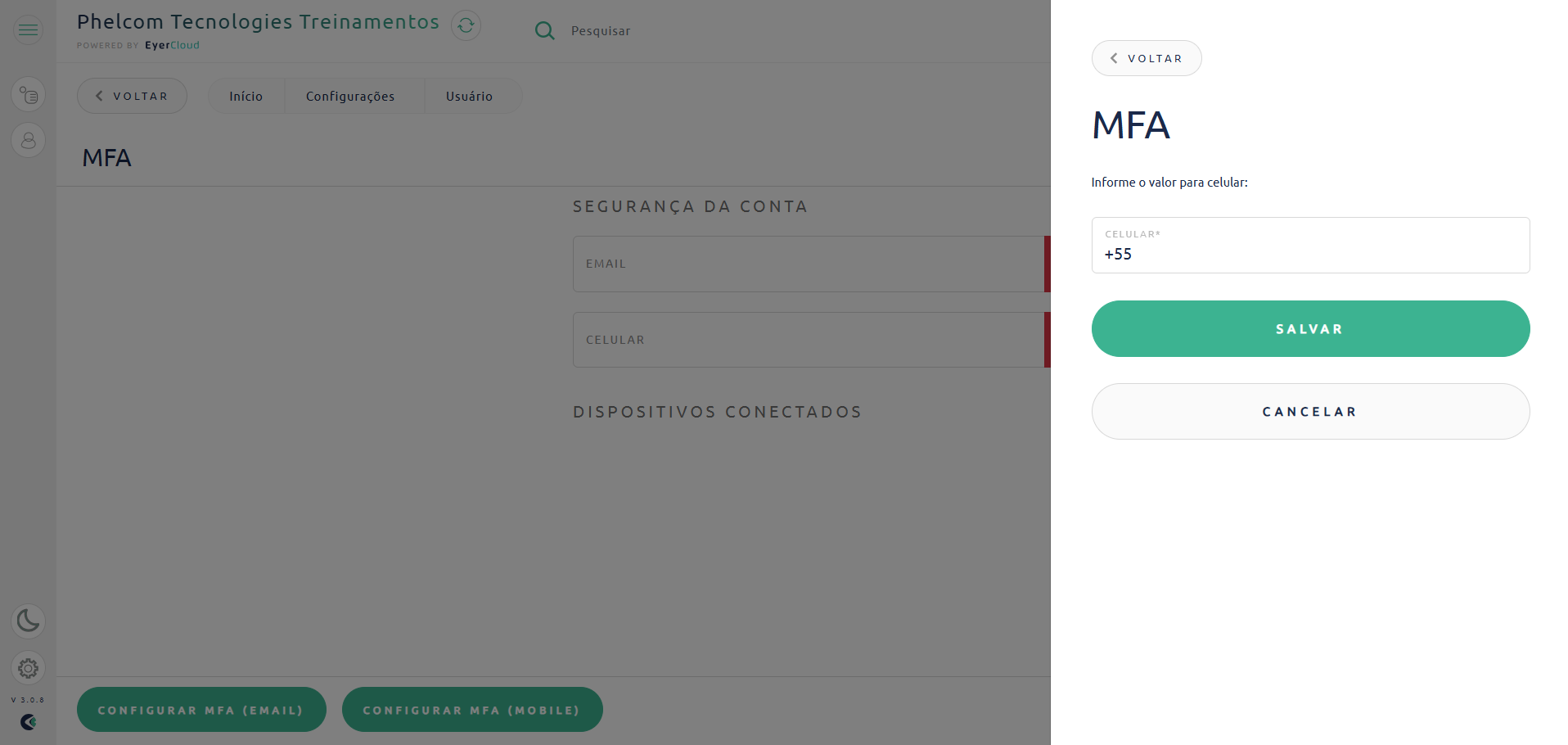Click Voltar button in main breadcrumb bar
Screen dimensions: 1568x745
pyautogui.click(x=132, y=96)
